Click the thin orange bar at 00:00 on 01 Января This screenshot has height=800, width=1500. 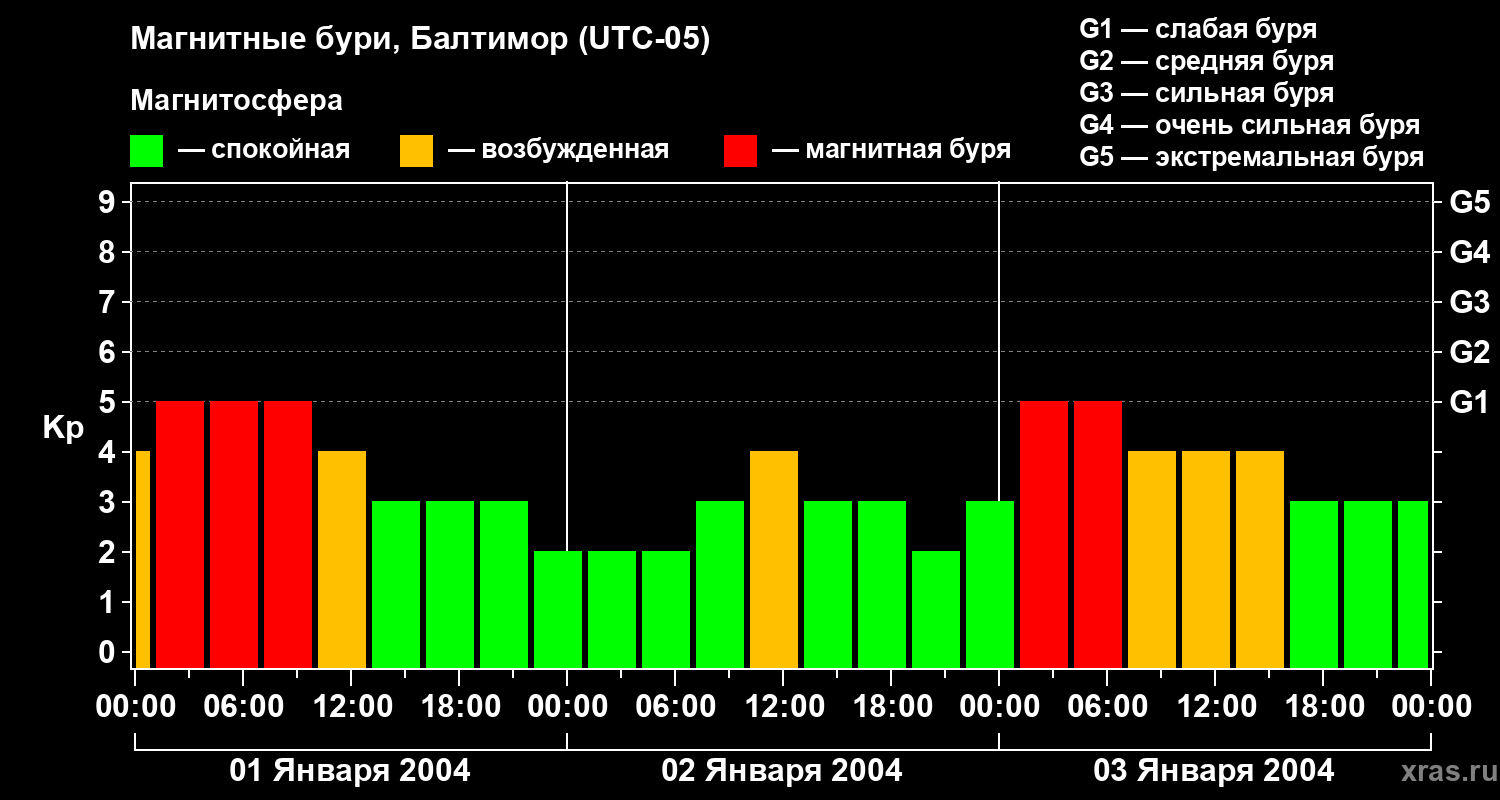pos(143,559)
